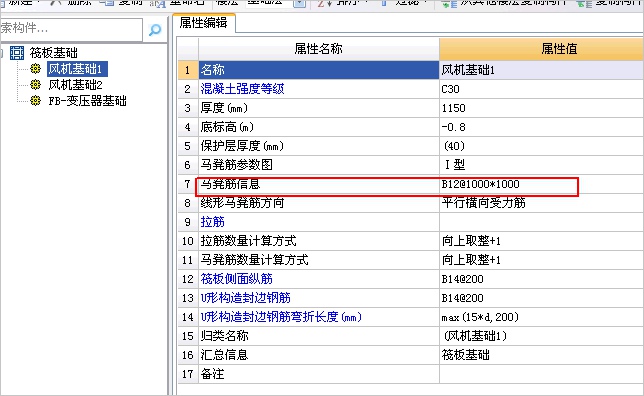This screenshot has height=396, width=644.
Task: Click the 马凳筋参数图 property name
Action: point(237,165)
